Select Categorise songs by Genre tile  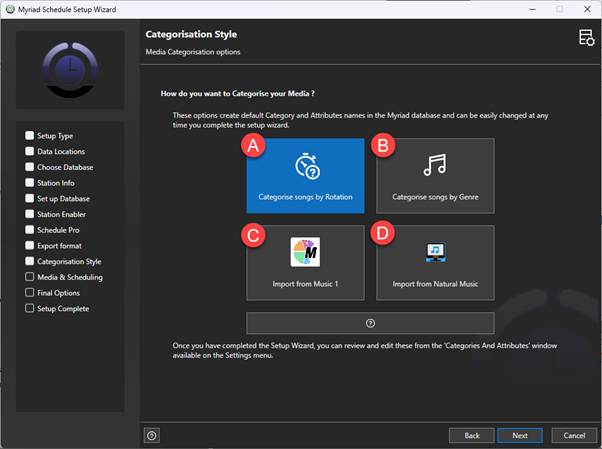[x=435, y=176]
